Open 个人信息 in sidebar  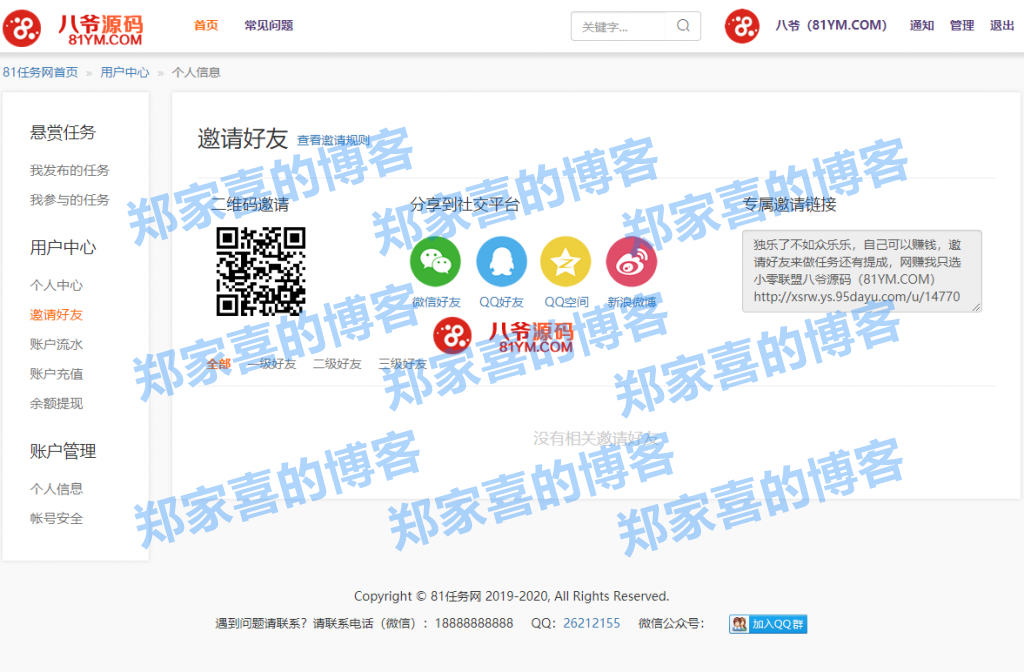tap(56, 489)
